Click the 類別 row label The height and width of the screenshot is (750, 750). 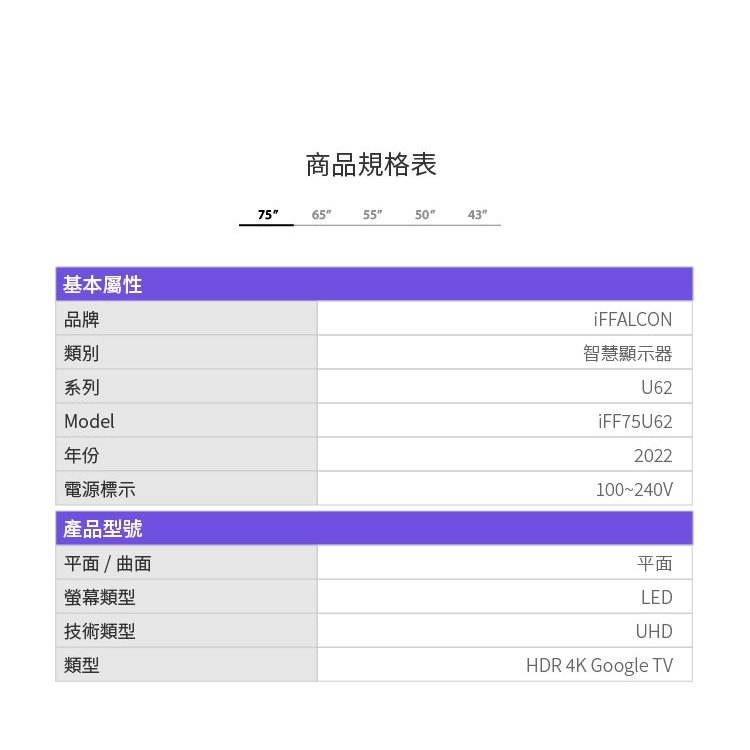point(81,353)
